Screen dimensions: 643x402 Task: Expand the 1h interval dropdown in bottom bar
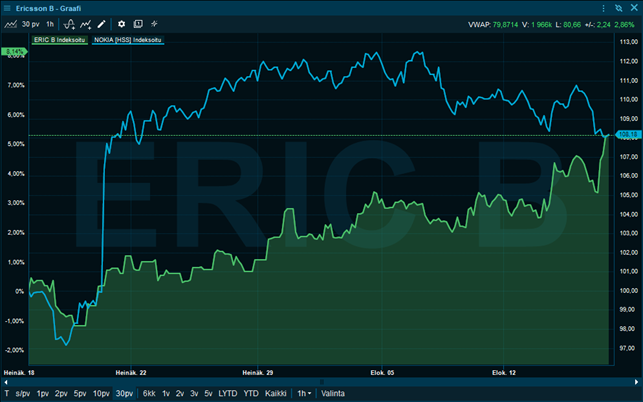pos(304,393)
